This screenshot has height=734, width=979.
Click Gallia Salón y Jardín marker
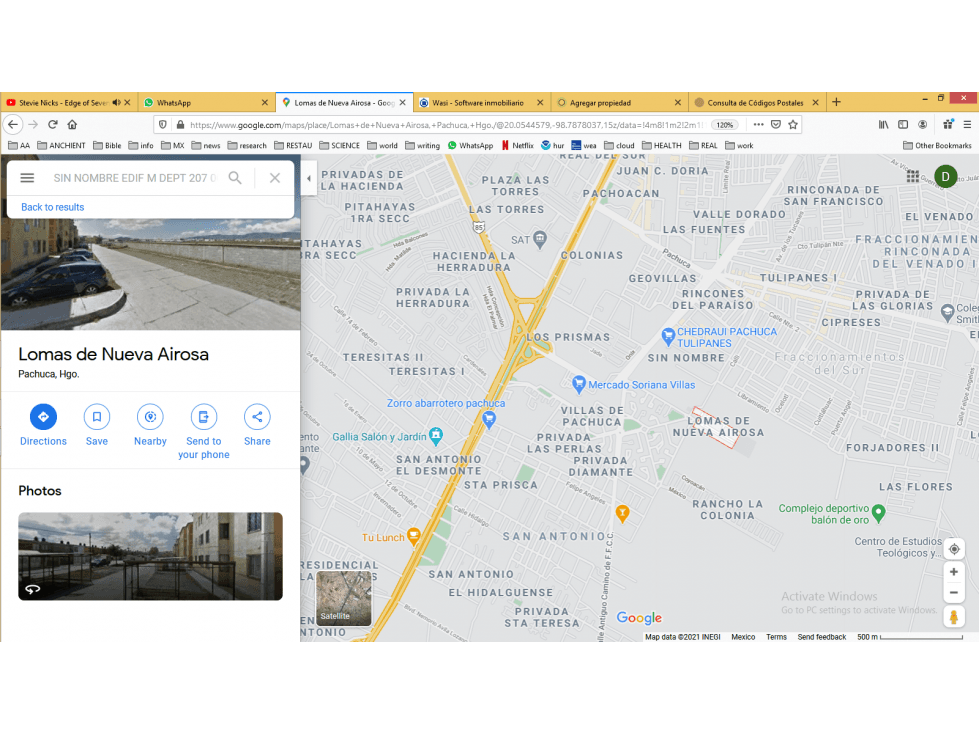(436, 435)
